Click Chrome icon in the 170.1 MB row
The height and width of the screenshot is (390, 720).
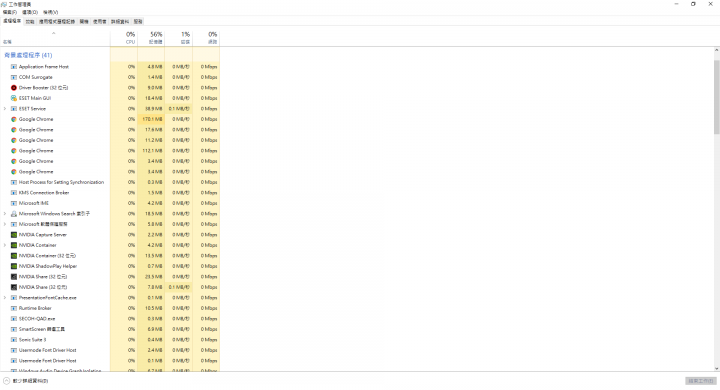tap(14, 119)
